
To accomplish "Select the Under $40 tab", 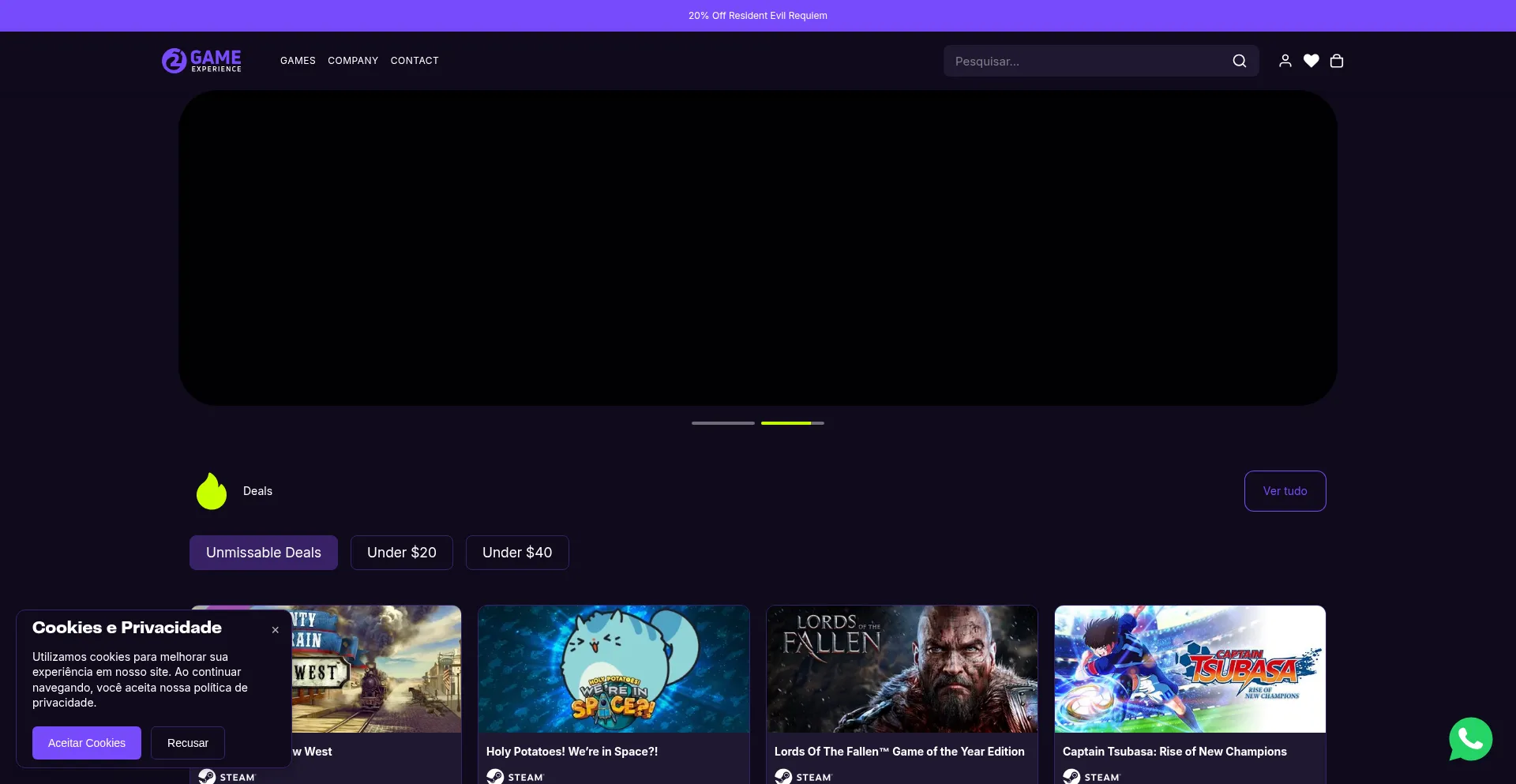I will click(517, 553).
